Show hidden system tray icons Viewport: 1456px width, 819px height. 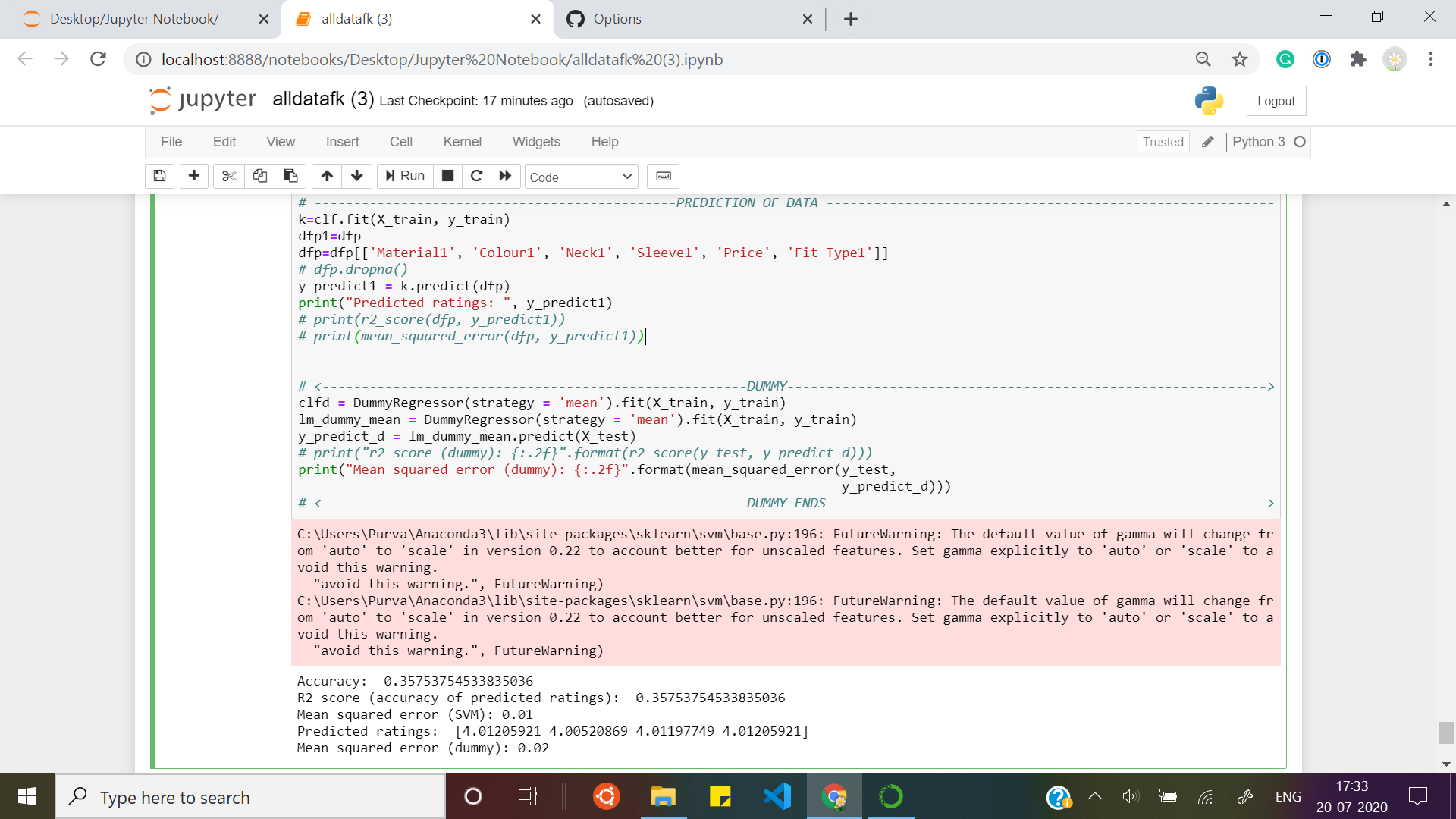pyautogui.click(x=1094, y=796)
